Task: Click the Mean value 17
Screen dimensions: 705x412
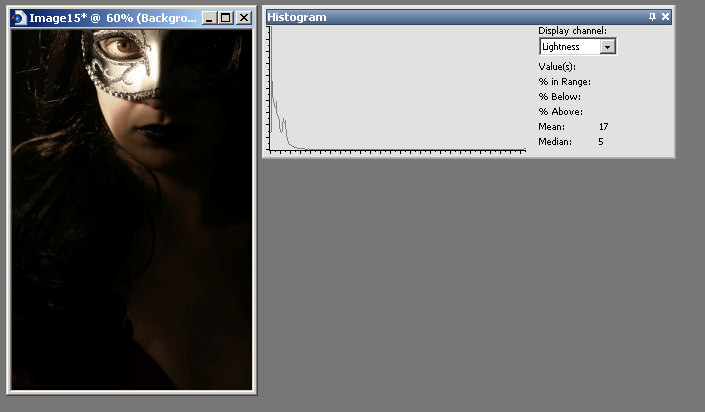Action: (603, 127)
